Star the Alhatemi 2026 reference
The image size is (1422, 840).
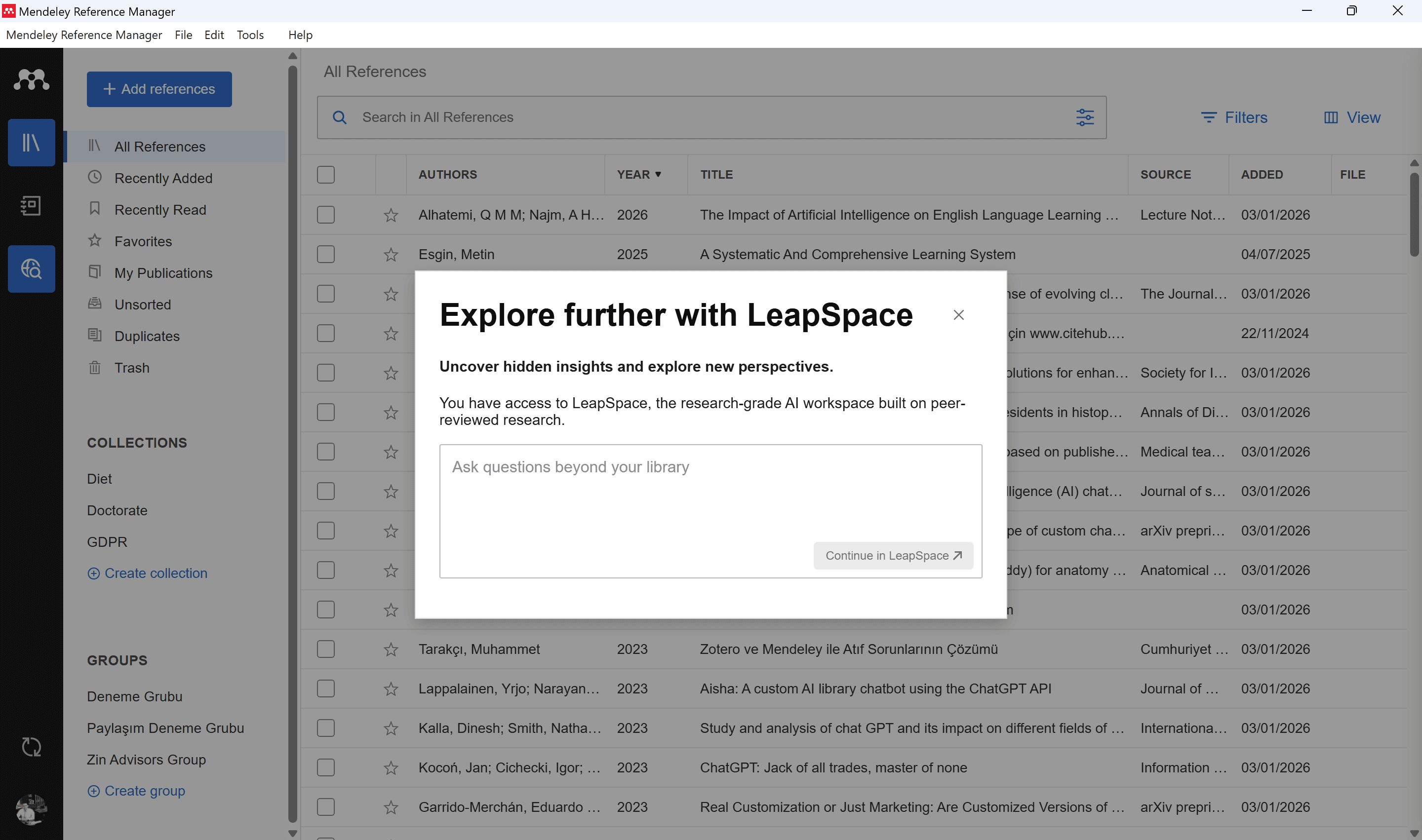click(x=391, y=215)
